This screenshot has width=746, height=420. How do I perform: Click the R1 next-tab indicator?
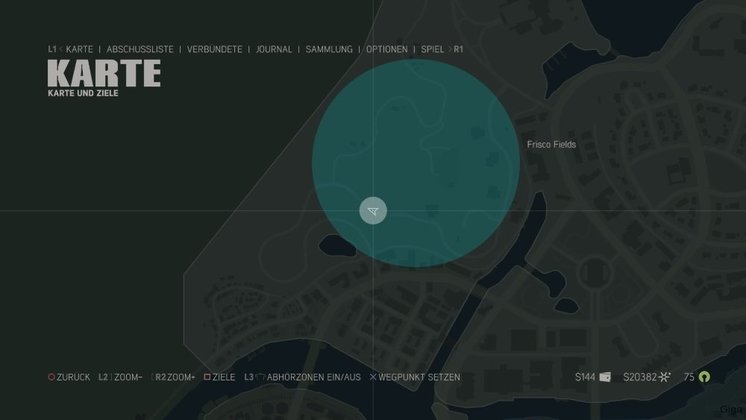[x=458, y=49]
